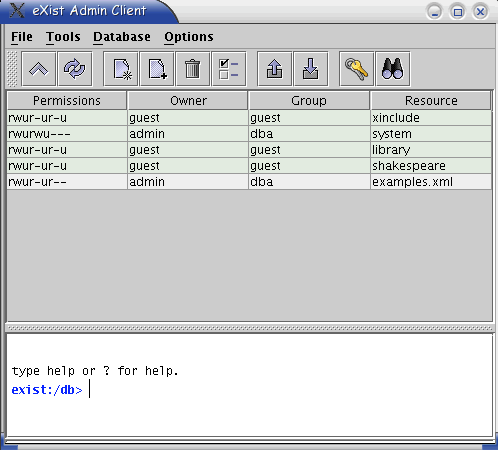The width and height of the screenshot is (498, 450).
Task: Add a new document file
Action: tap(157, 69)
